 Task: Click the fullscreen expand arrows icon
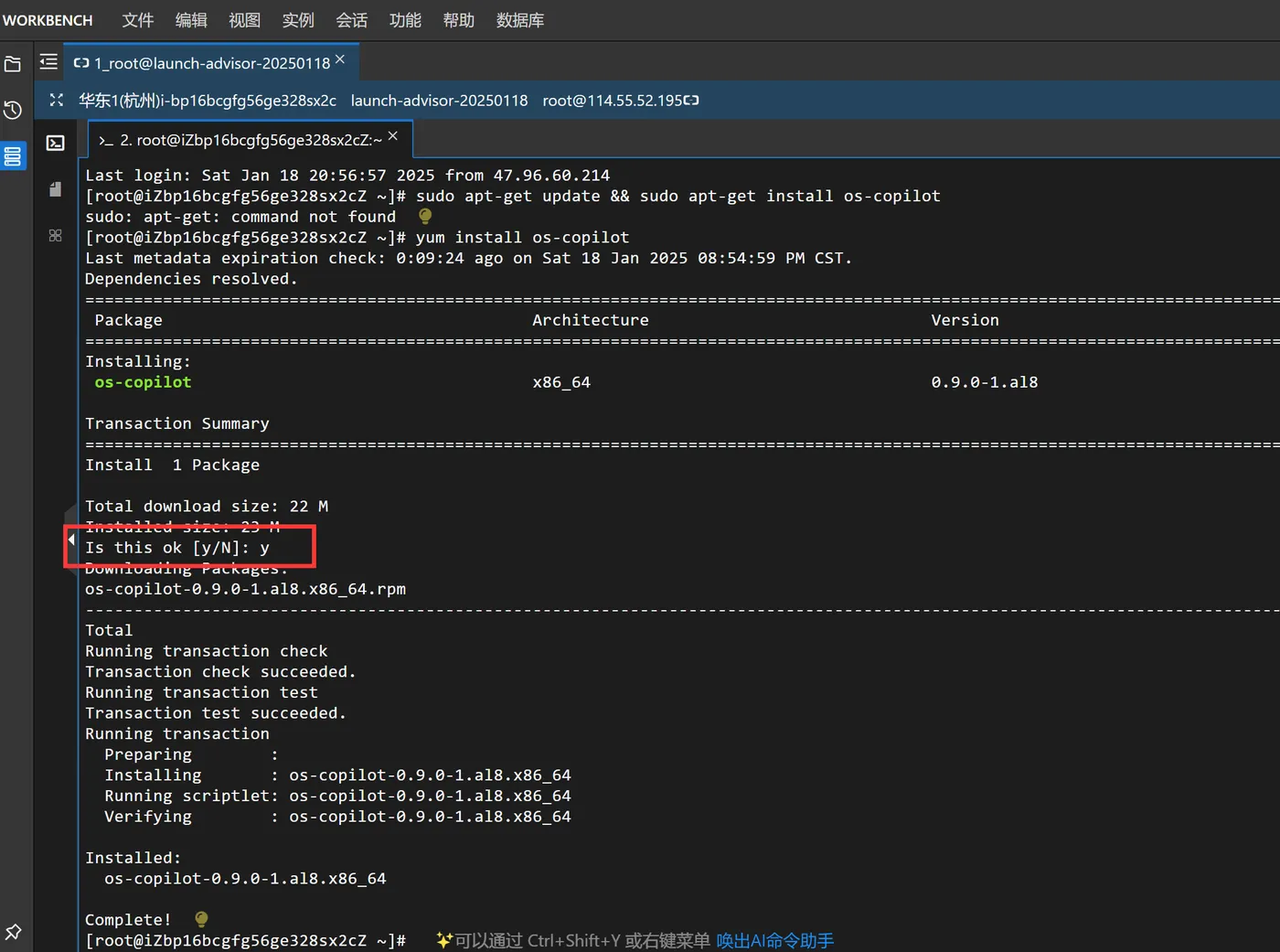pyautogui.click(x=56, y=101)
